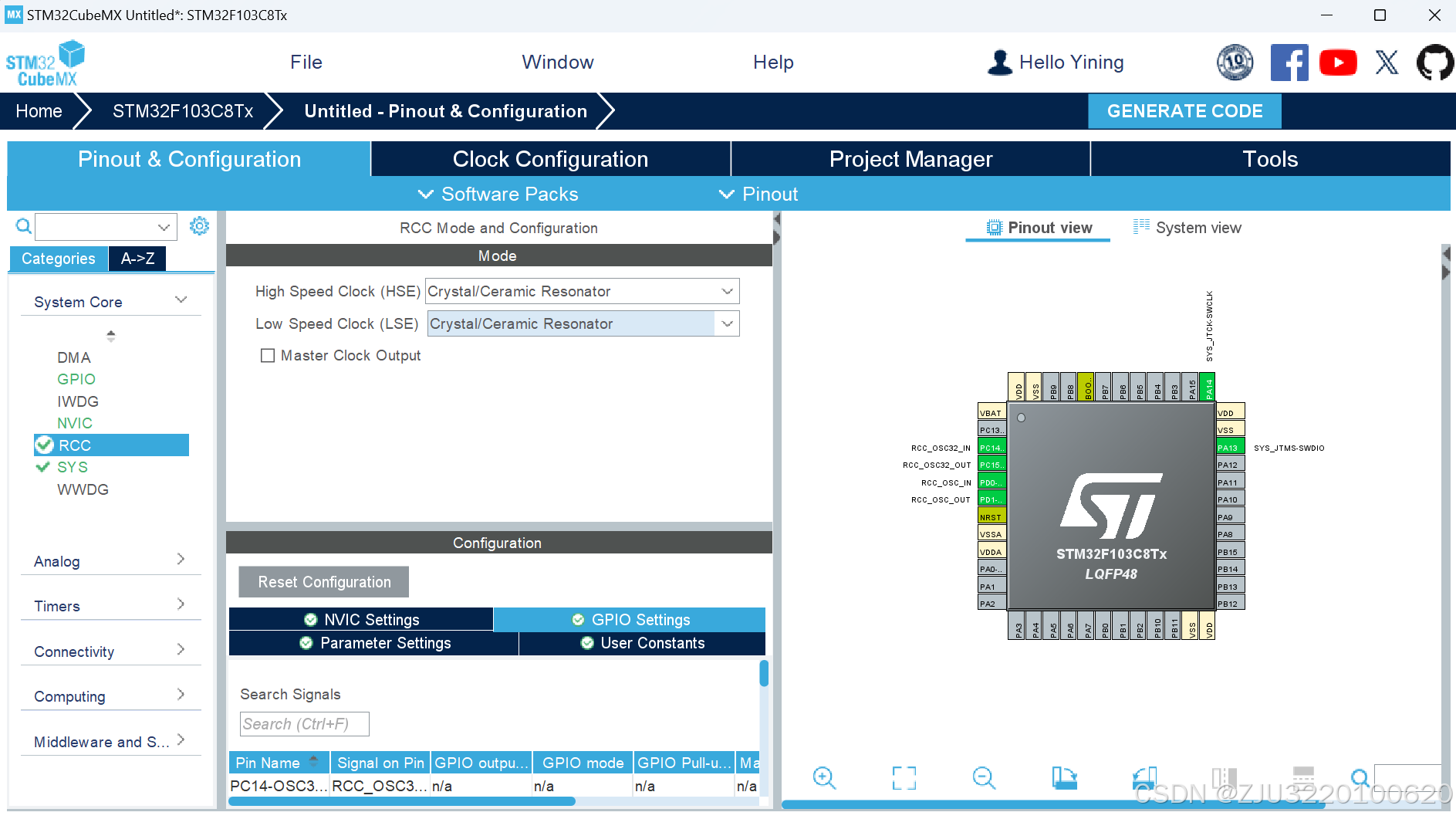
Task: Expand the Pinout menu
Action: [x=758, y=195]
